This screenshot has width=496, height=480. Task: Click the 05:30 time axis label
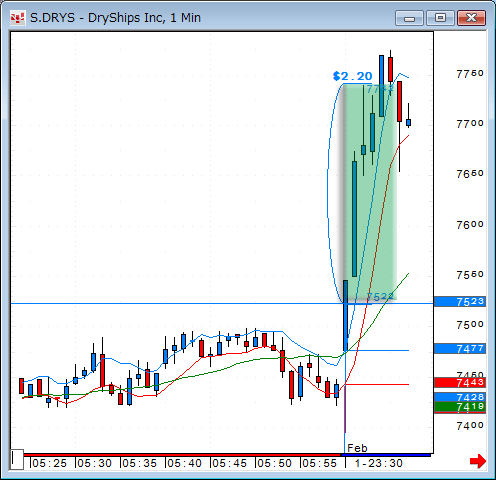(x=94, y=463)
